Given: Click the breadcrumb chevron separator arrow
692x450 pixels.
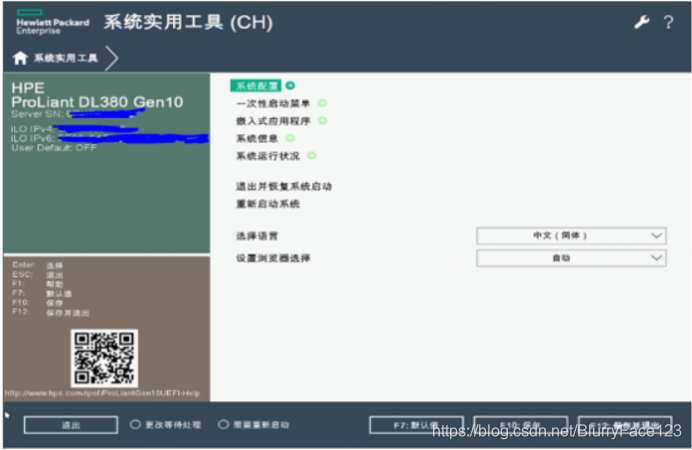Looking at the screenshot, I should click(x=112, y=58).
